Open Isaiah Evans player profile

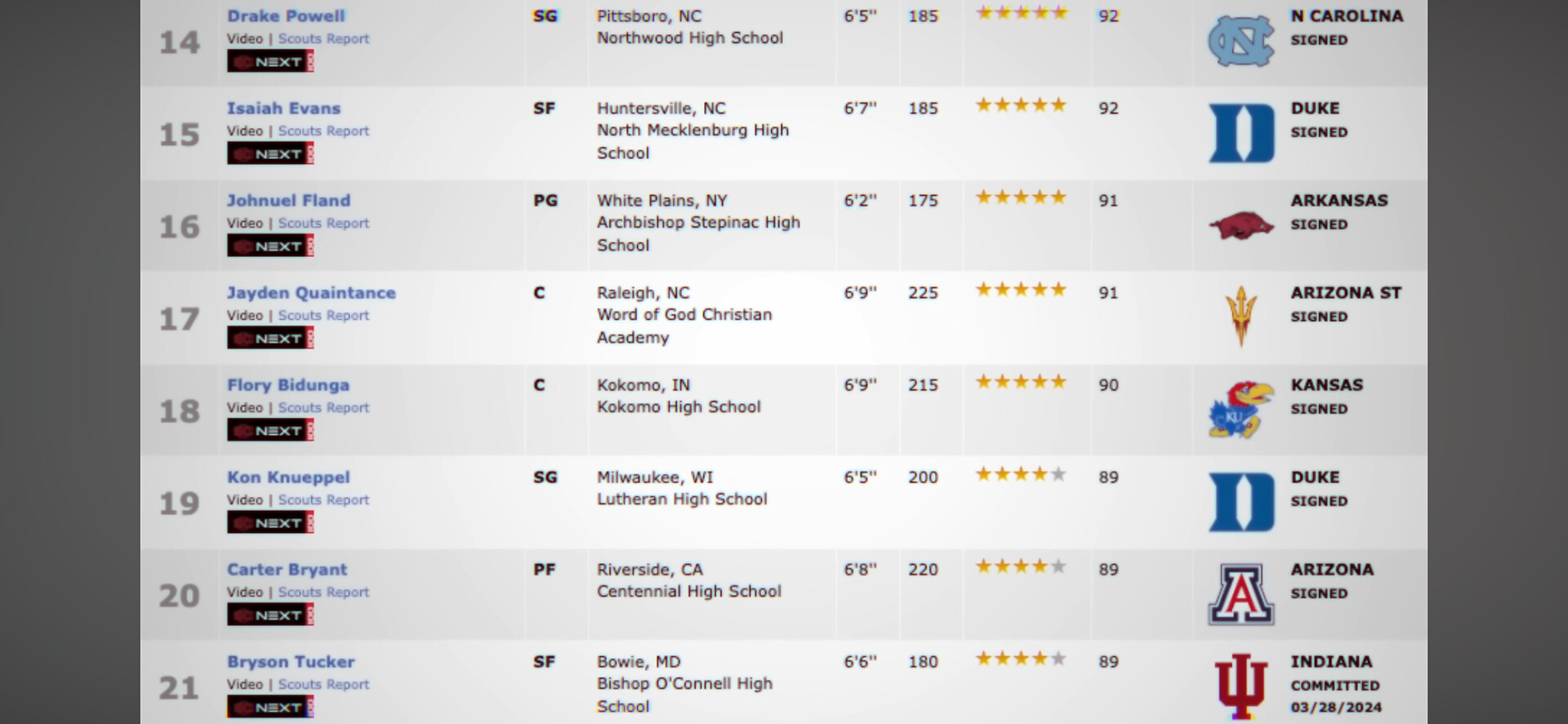[x=283, y=109]
